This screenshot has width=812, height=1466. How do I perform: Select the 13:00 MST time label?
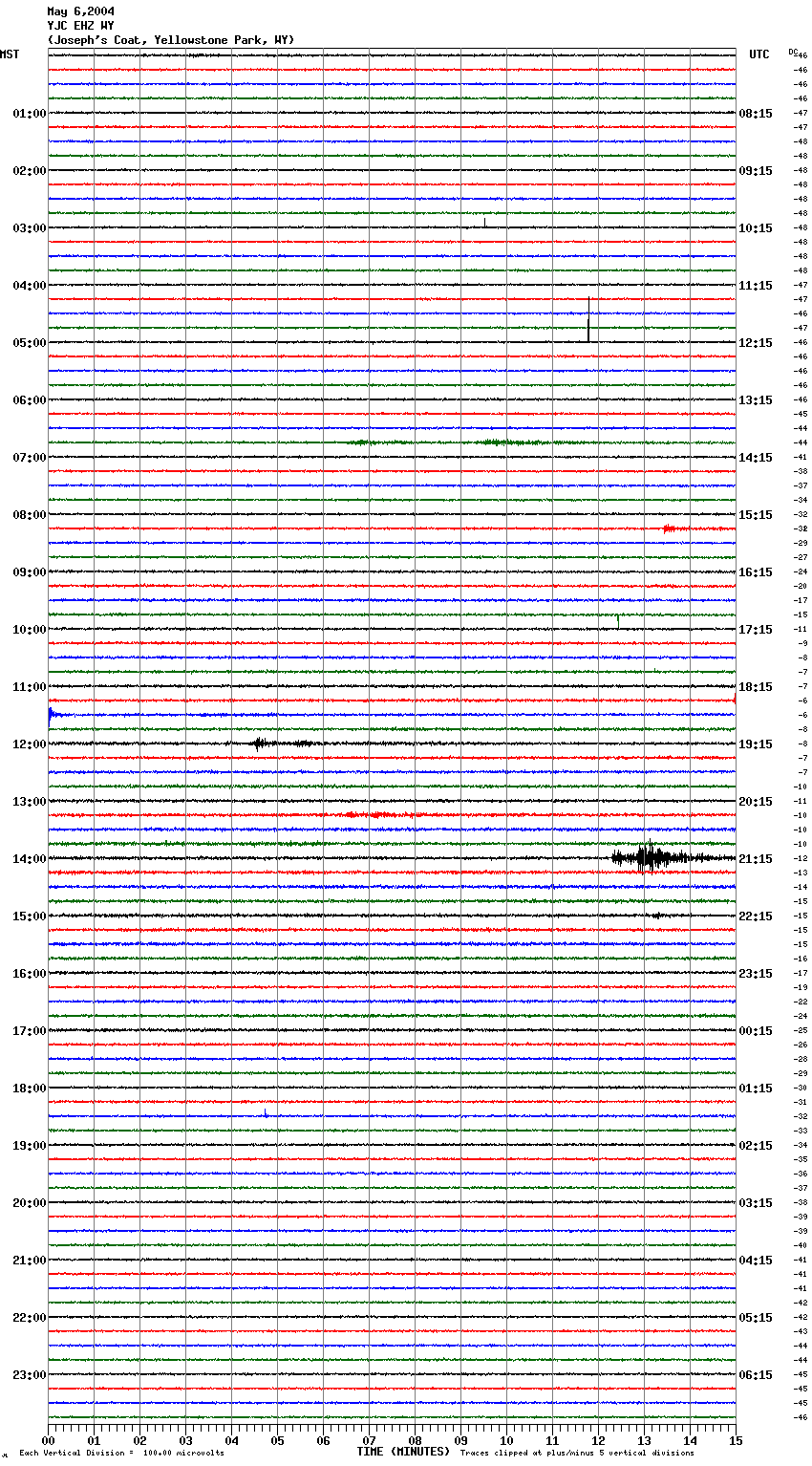(x=30, y=802)
